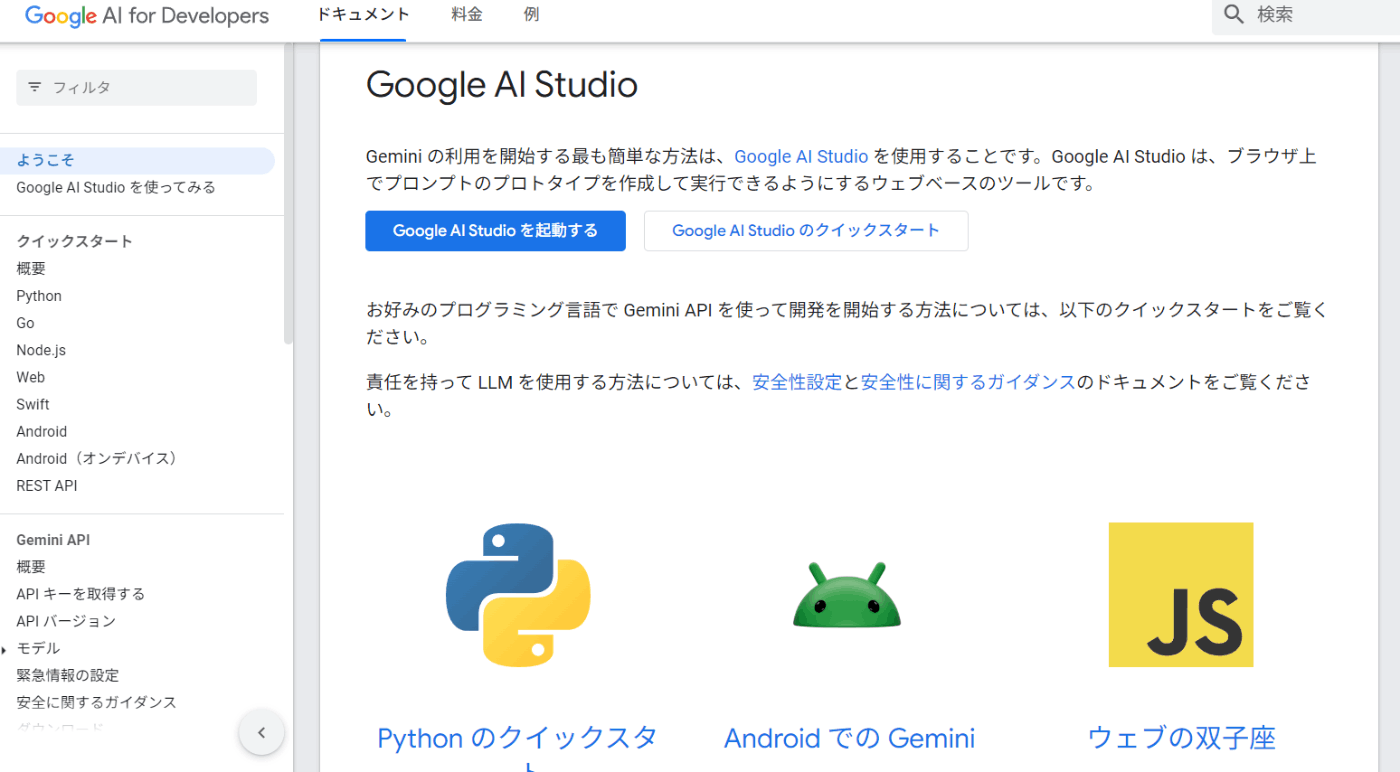Open the 例 tab
This screenshot has height=772, width=1400.
[531, 15]
